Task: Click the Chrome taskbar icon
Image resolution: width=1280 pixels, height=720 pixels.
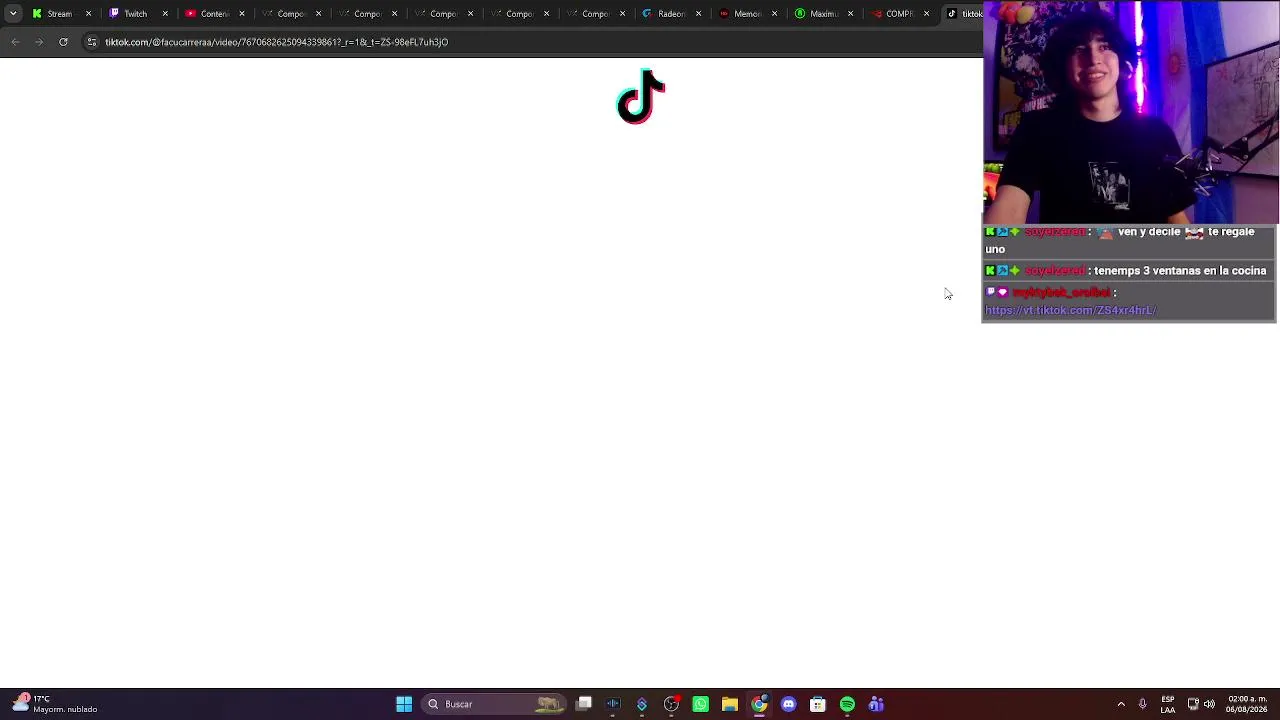Action: click(x=759, y=704)
